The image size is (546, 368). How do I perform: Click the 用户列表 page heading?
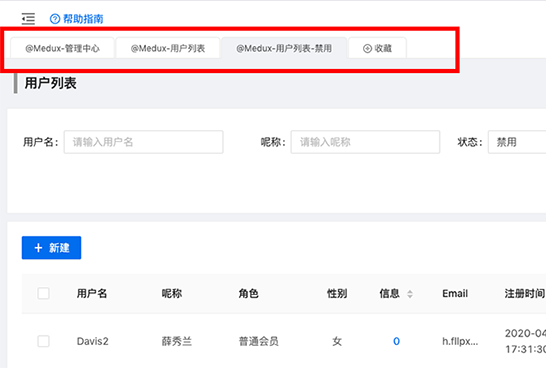coord(50,83)
